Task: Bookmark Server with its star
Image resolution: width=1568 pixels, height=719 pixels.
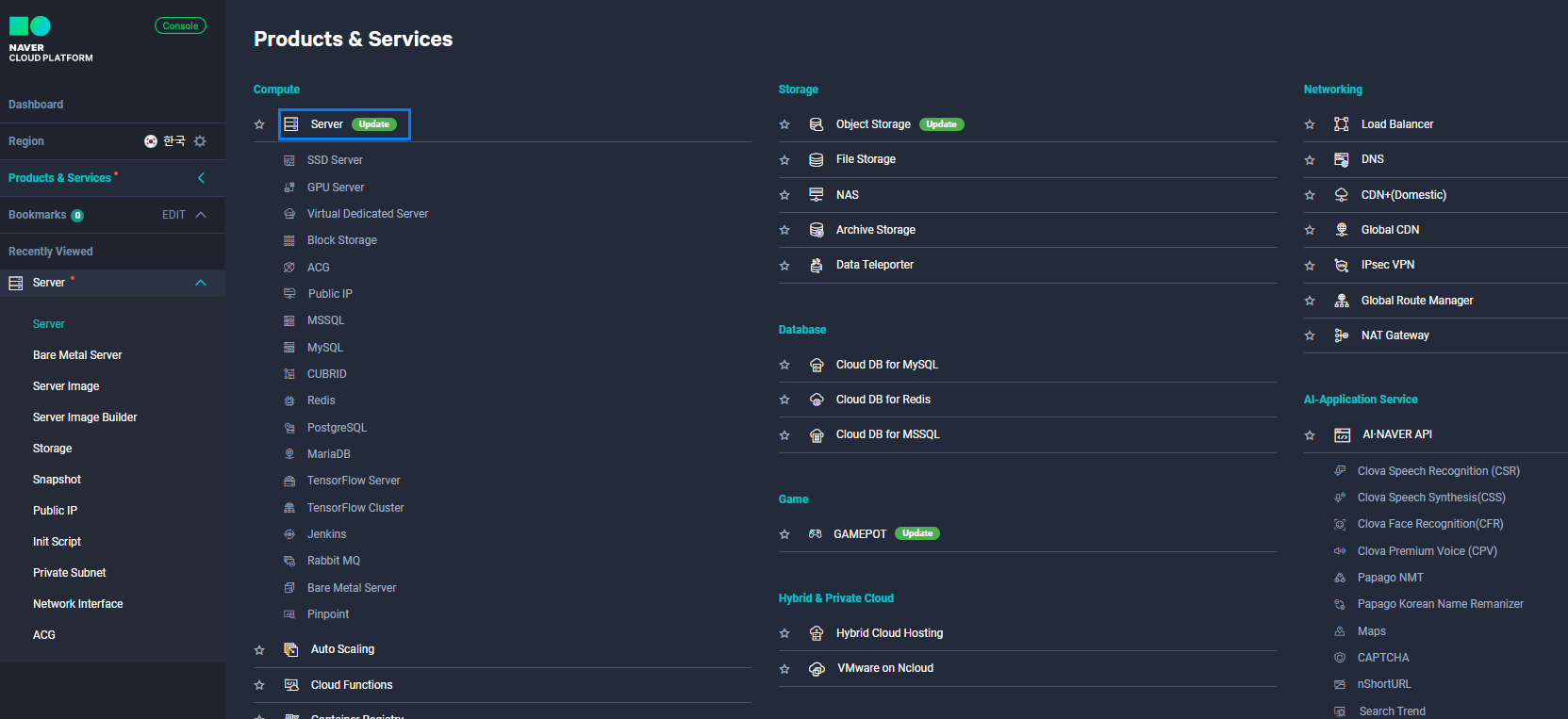Action: 259,124
